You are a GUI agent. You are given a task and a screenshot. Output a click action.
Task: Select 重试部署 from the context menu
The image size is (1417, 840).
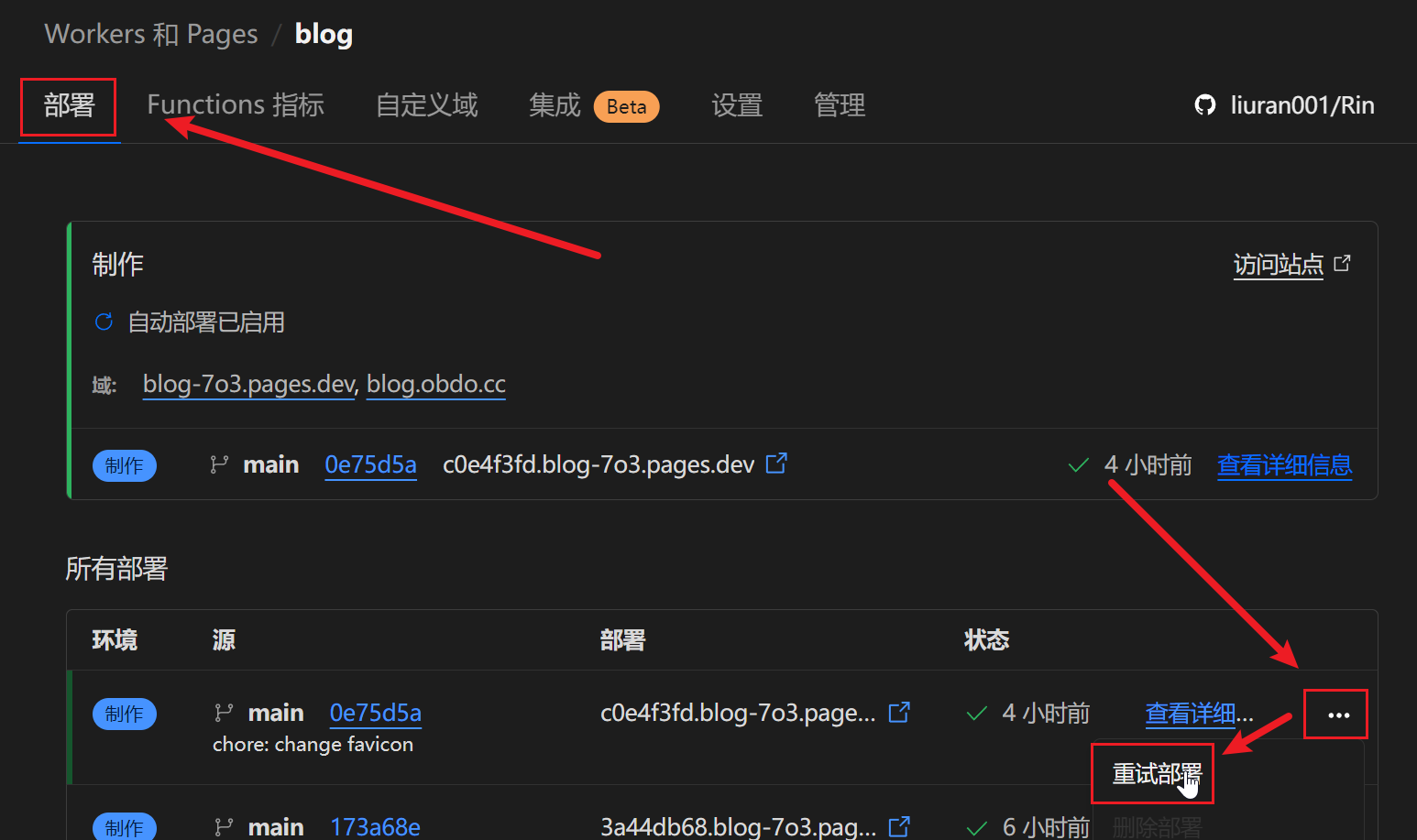[1152, 774]
